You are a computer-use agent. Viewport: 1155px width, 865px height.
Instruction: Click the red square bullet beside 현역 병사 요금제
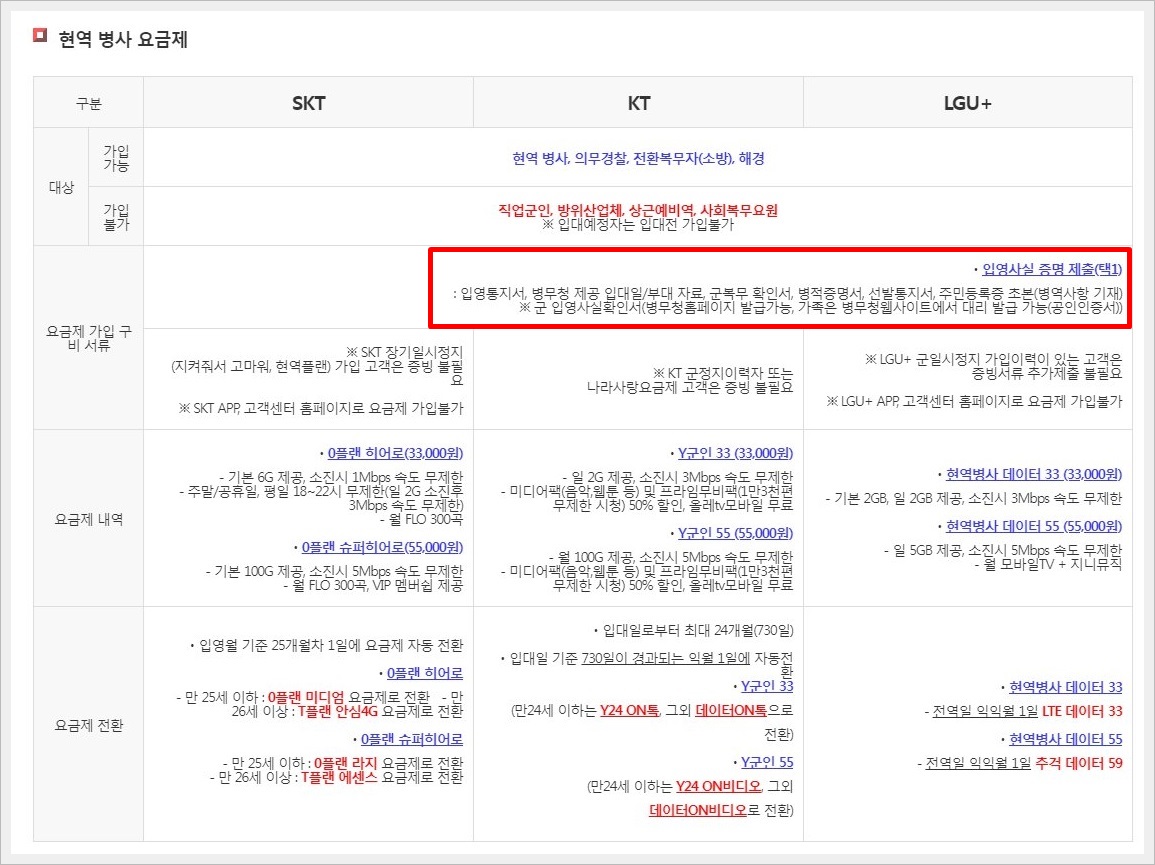coord(40,35)
